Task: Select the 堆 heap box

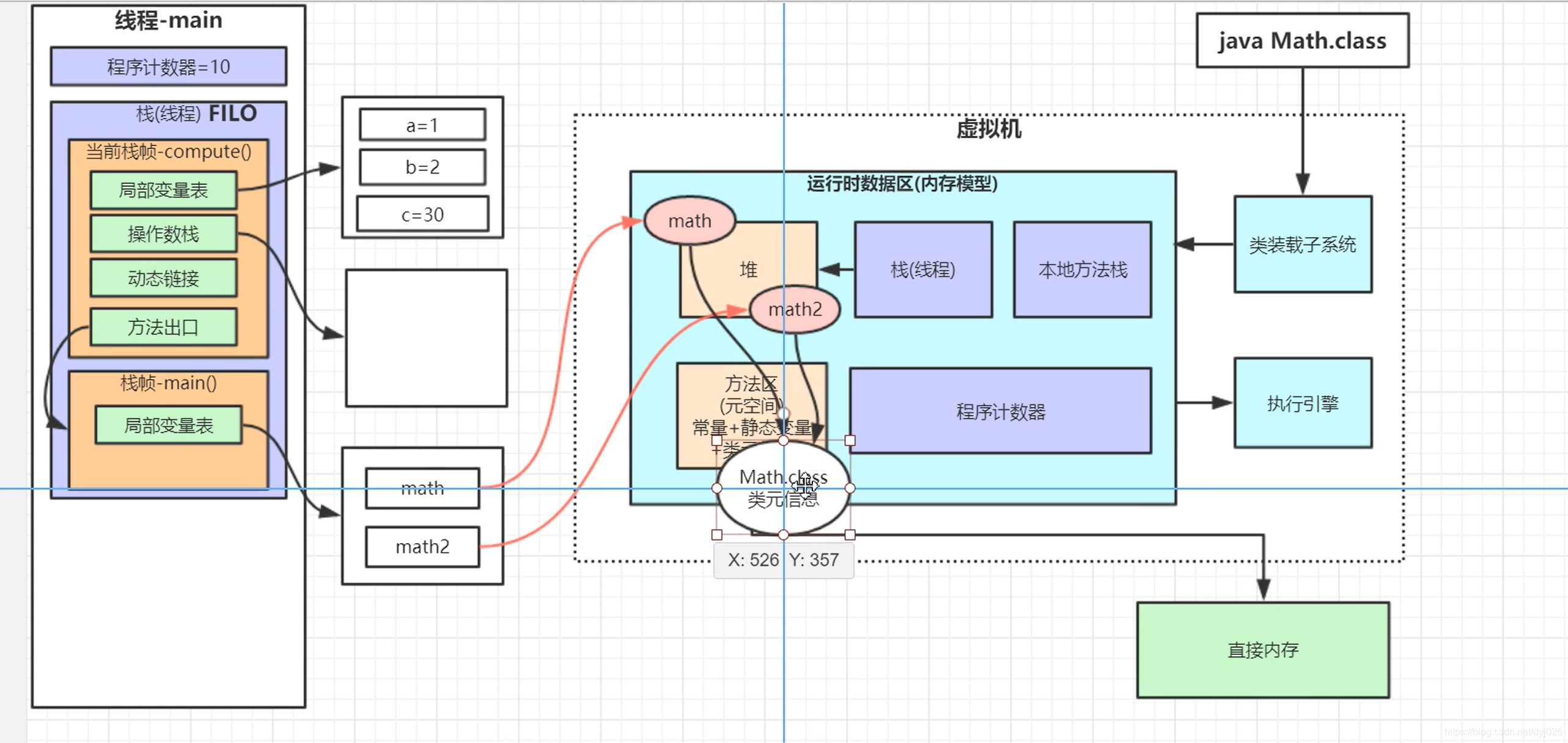Action: tap(749, 269)
